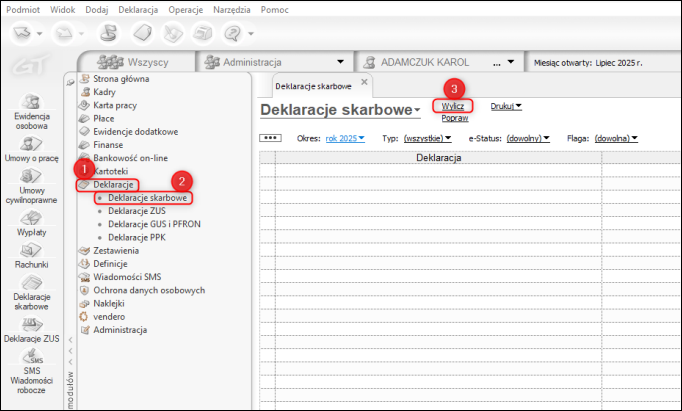Screen dimensions: 682x411
Task: Open the Drukuj dropdown
Action: coord(506,106)
